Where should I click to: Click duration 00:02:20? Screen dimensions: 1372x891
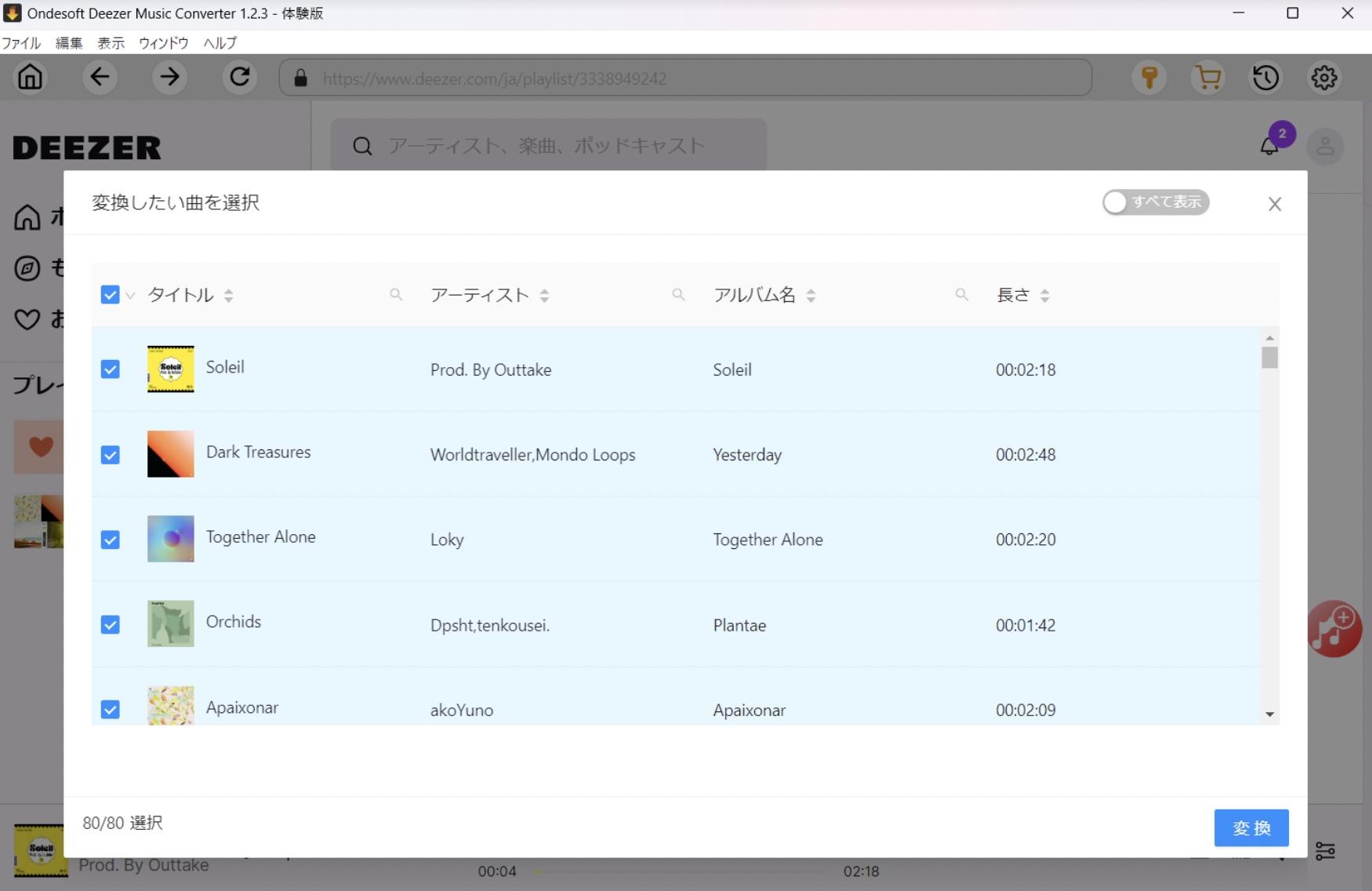[x=1025, y=540]
